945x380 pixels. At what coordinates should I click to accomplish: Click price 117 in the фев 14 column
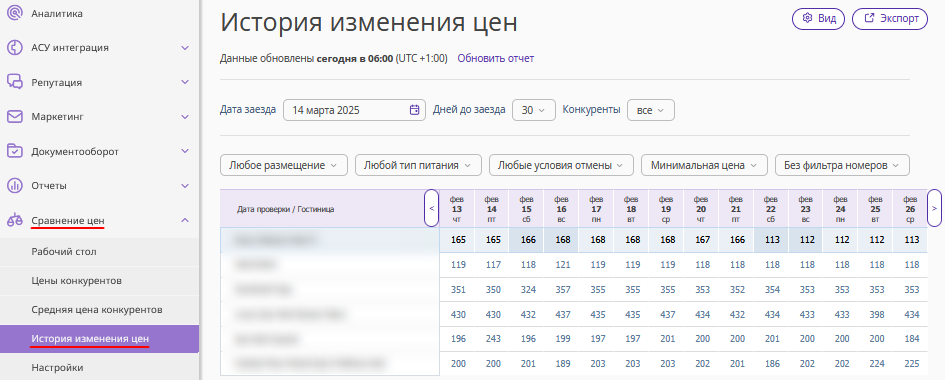[493, 264]
